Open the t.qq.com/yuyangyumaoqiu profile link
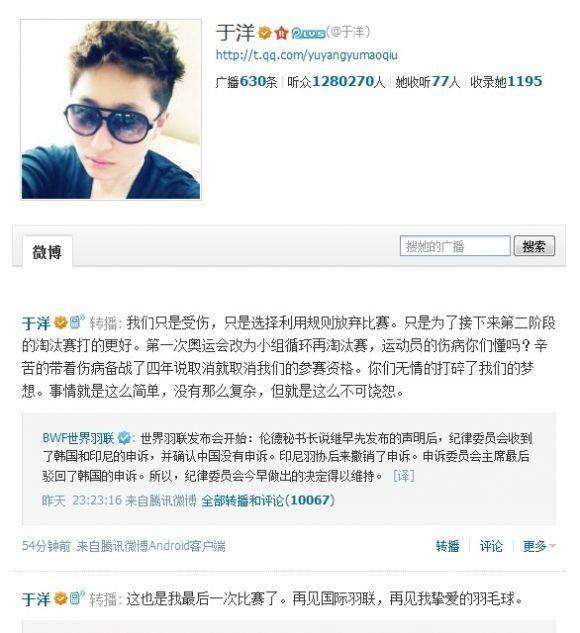Screen dimensions: 580x633 pyautogui.click(x=306, y=55)
